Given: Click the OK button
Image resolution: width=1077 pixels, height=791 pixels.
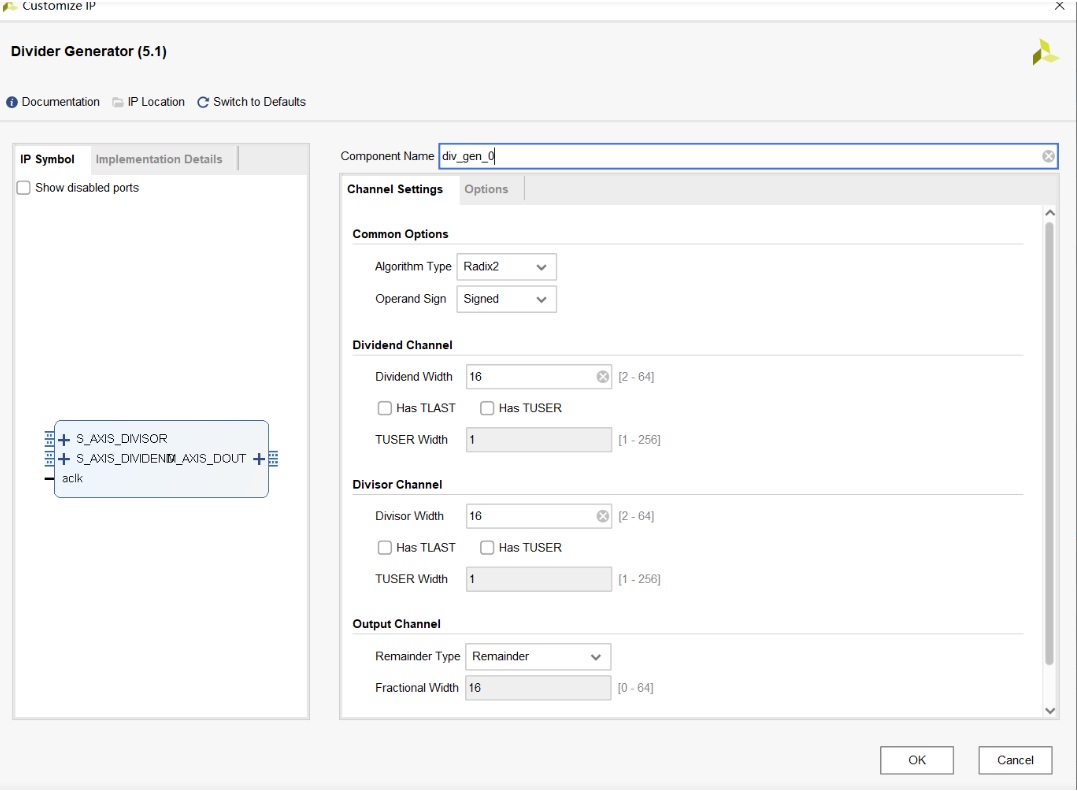Looking at the screenshot, I should [x=917, y=760].
